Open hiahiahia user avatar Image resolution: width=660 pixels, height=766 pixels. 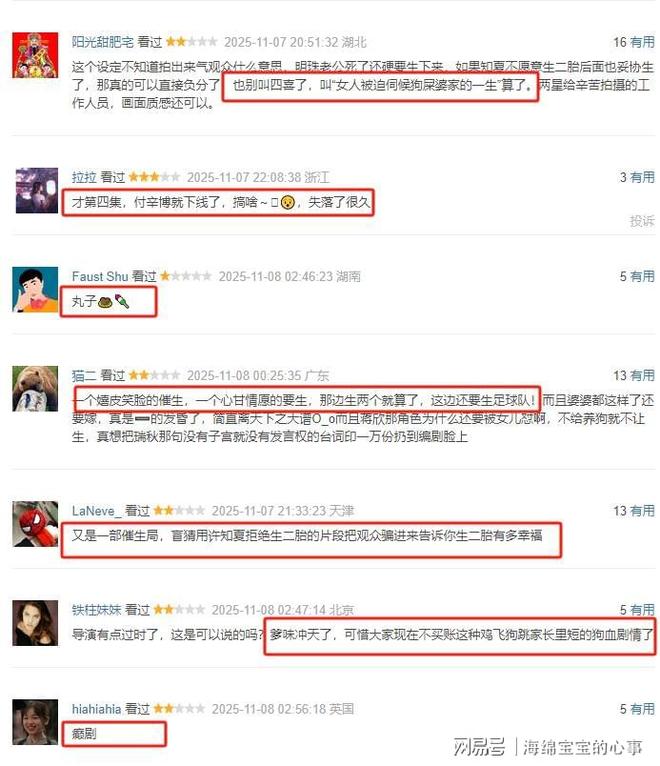pyautogui.click(x=35, y=722)
